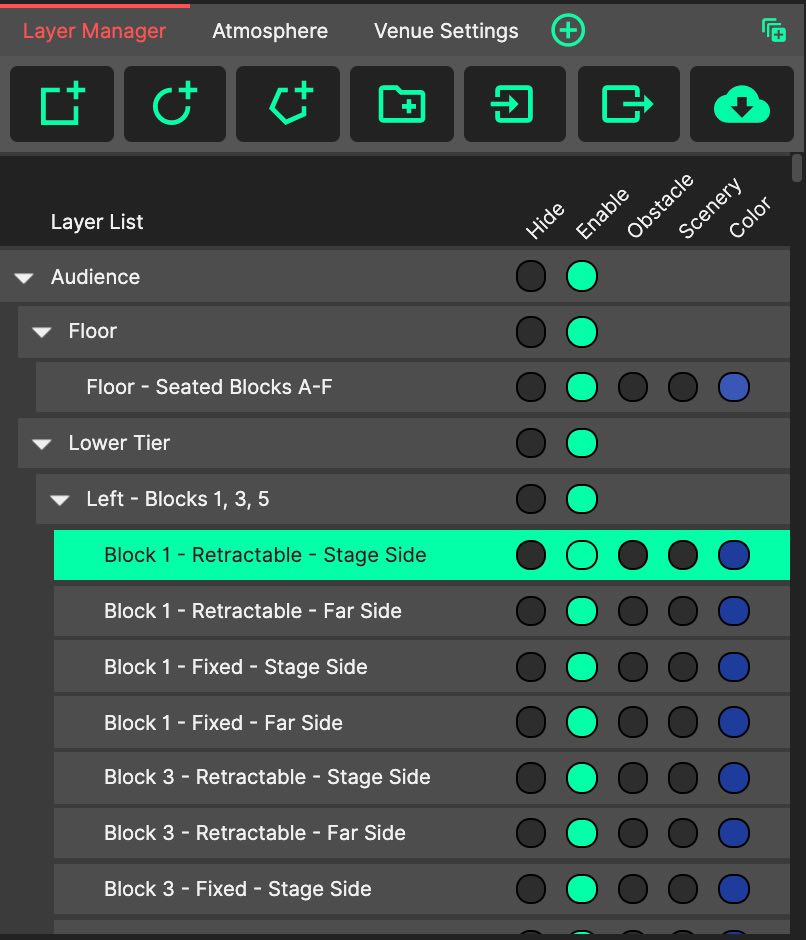Image resolution: width=806 pixels, height=940 pixels.
Task: Open color swatch of Block 1 - Retractable - Far Side
Action: (734, 611)
